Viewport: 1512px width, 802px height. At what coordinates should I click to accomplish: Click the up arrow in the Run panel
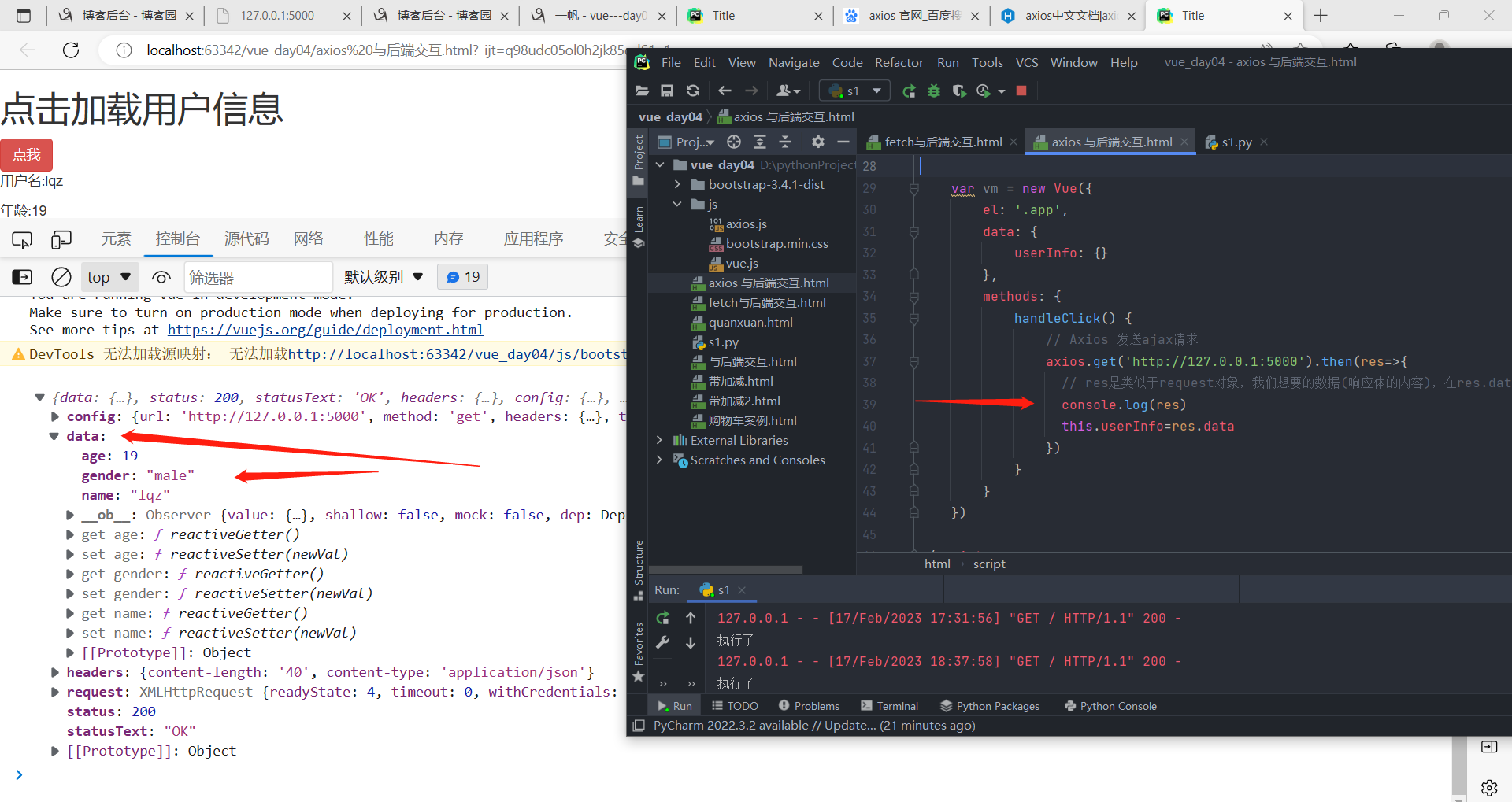click(691, 619)
